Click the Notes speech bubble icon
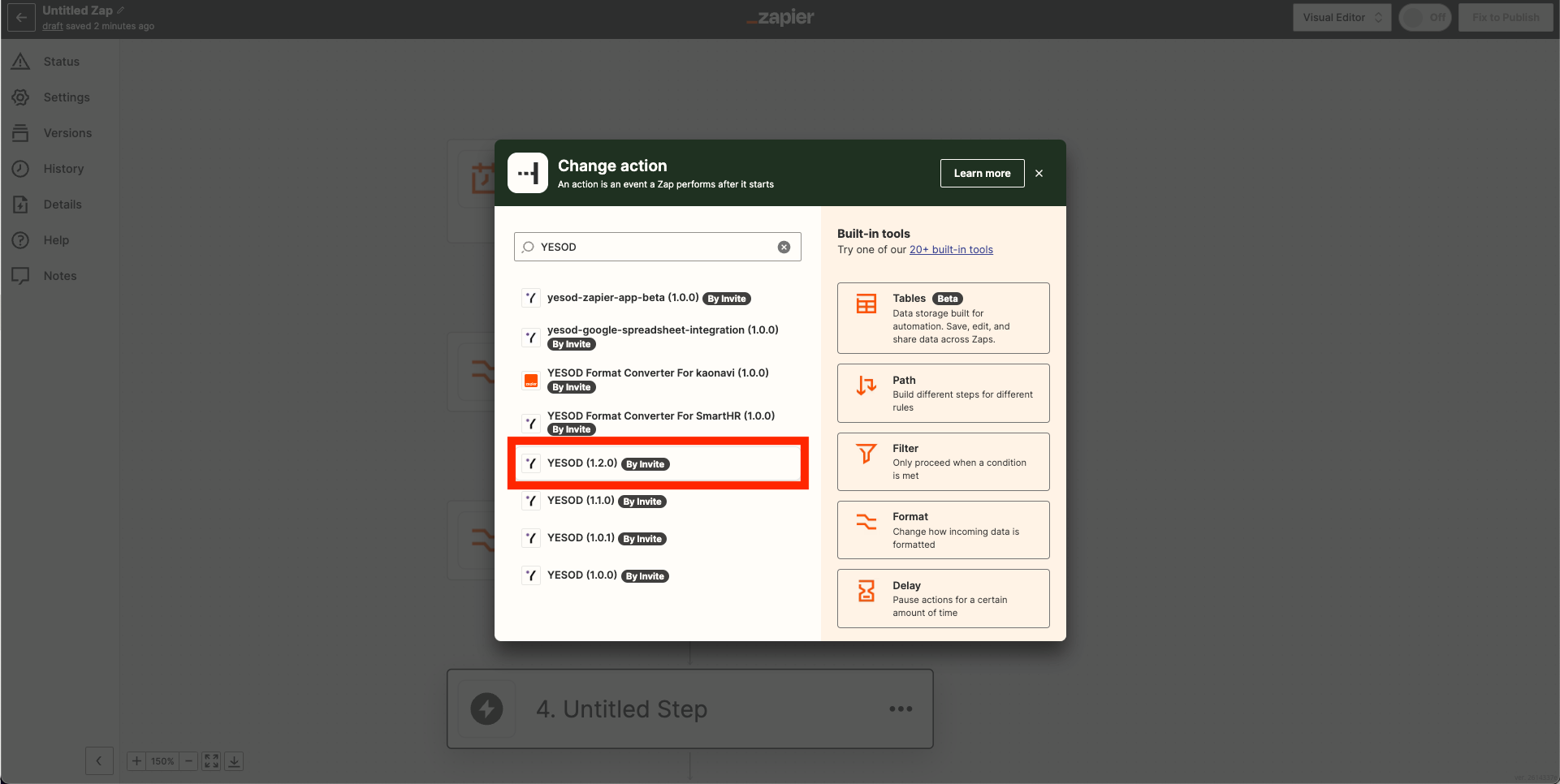 pos(21,276)
